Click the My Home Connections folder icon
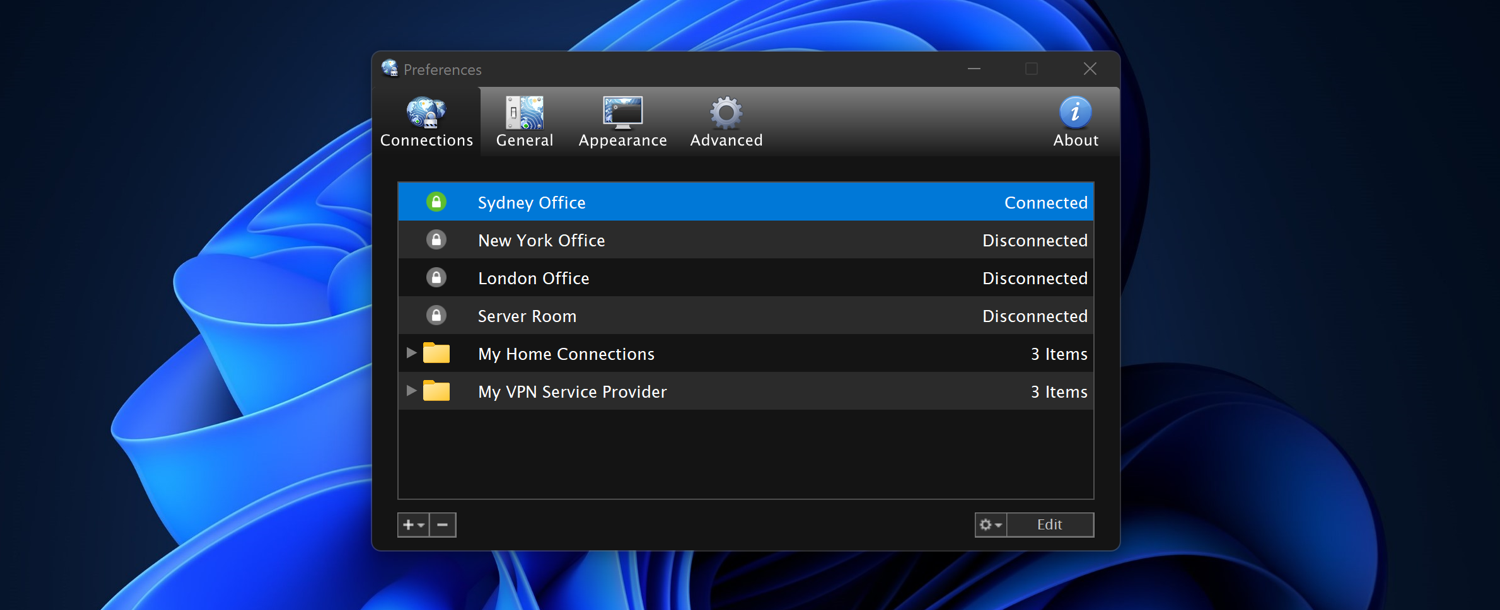Screen dimensions: 1500x610 pos(436,353)
